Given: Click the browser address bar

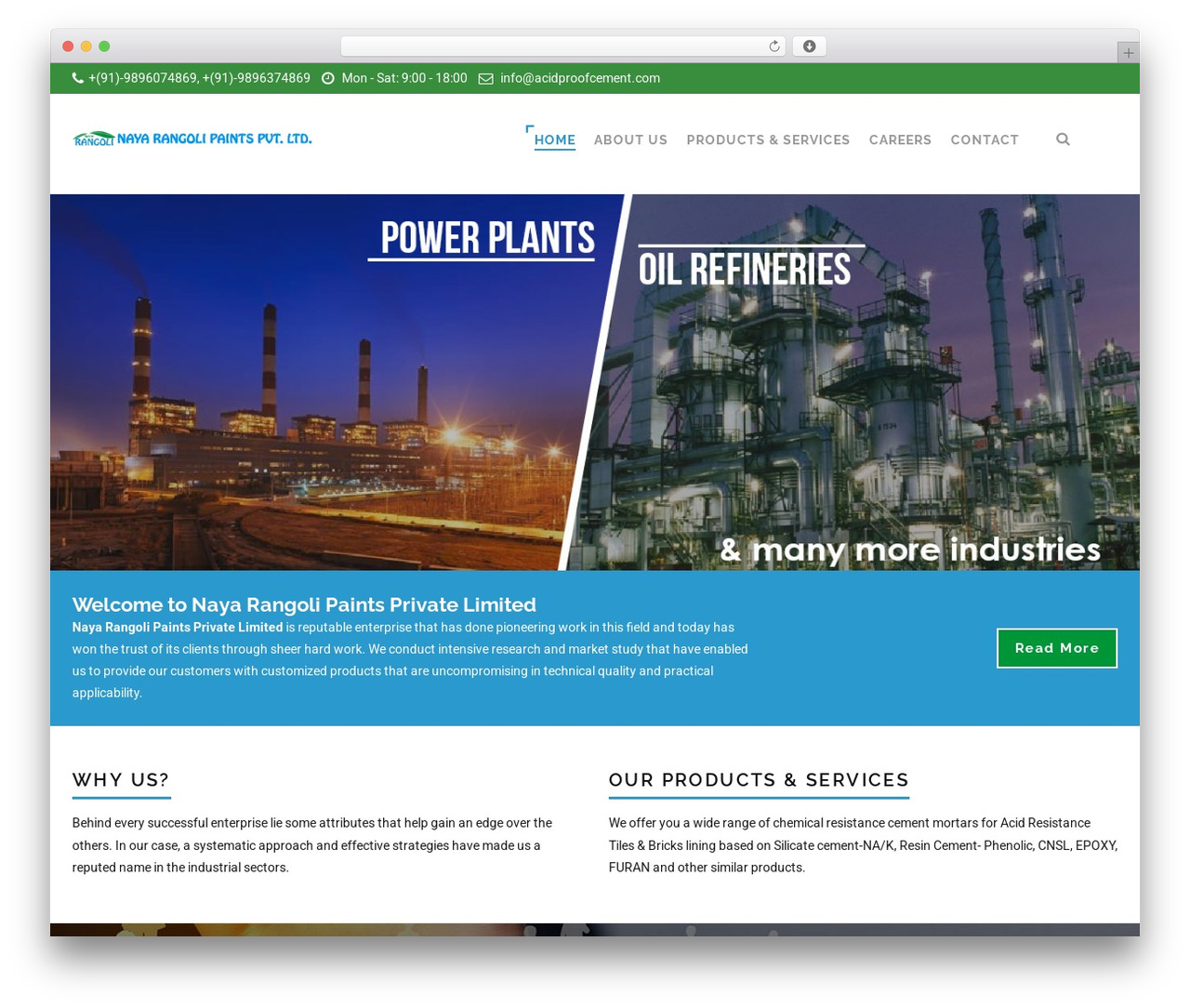Looking at the screenshot, I should click(563, 46).
